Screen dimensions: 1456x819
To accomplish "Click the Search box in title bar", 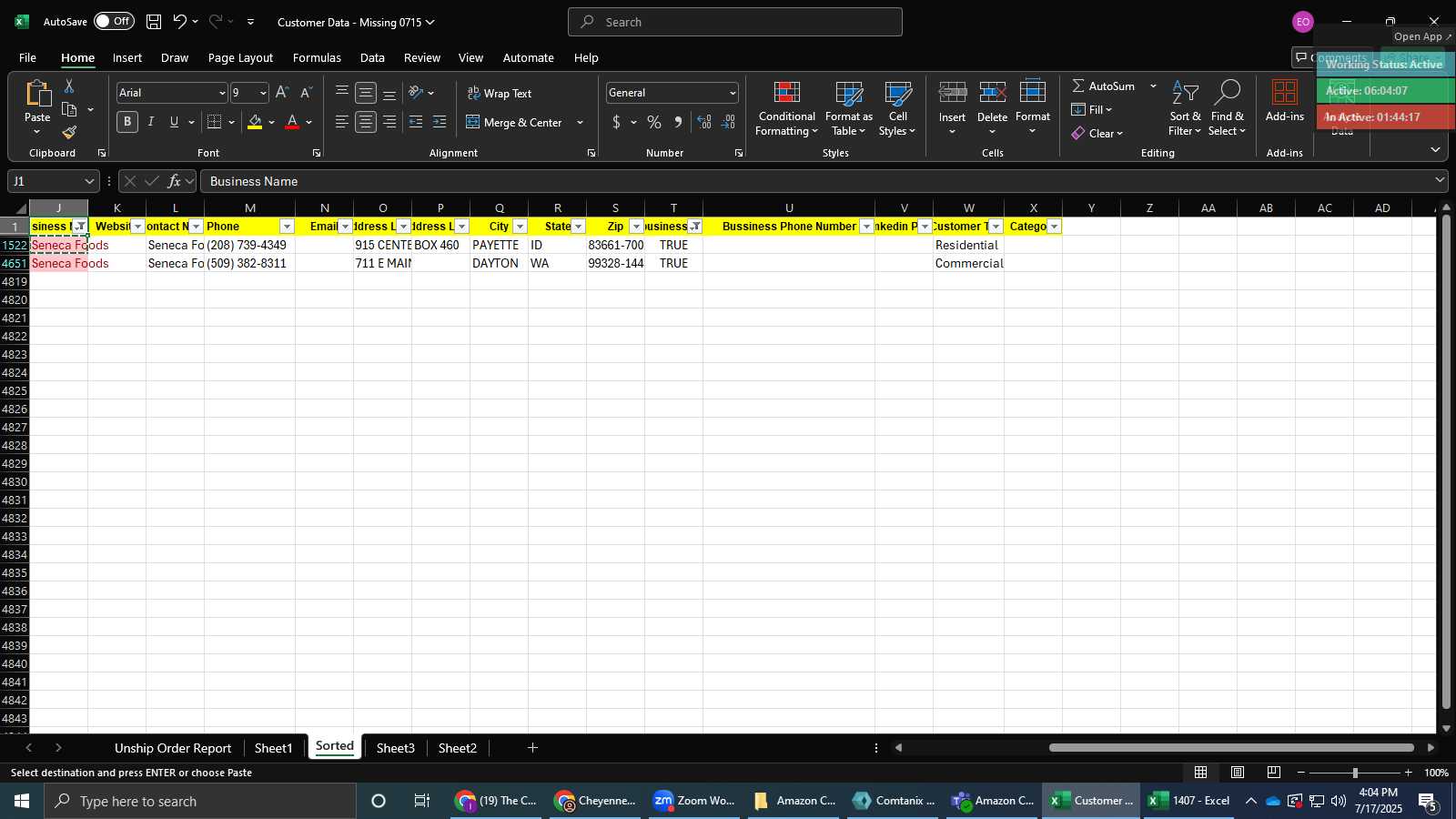I will (x=735, y=22).
